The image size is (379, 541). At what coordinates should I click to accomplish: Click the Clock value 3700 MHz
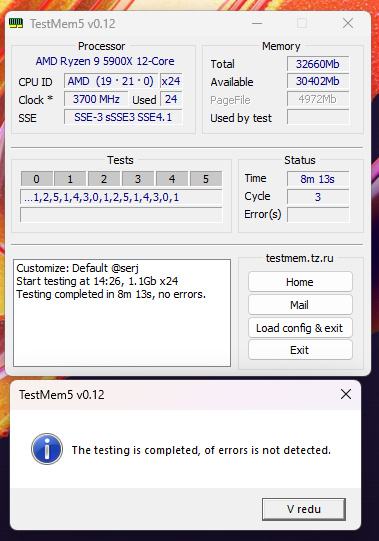(96, 99)
